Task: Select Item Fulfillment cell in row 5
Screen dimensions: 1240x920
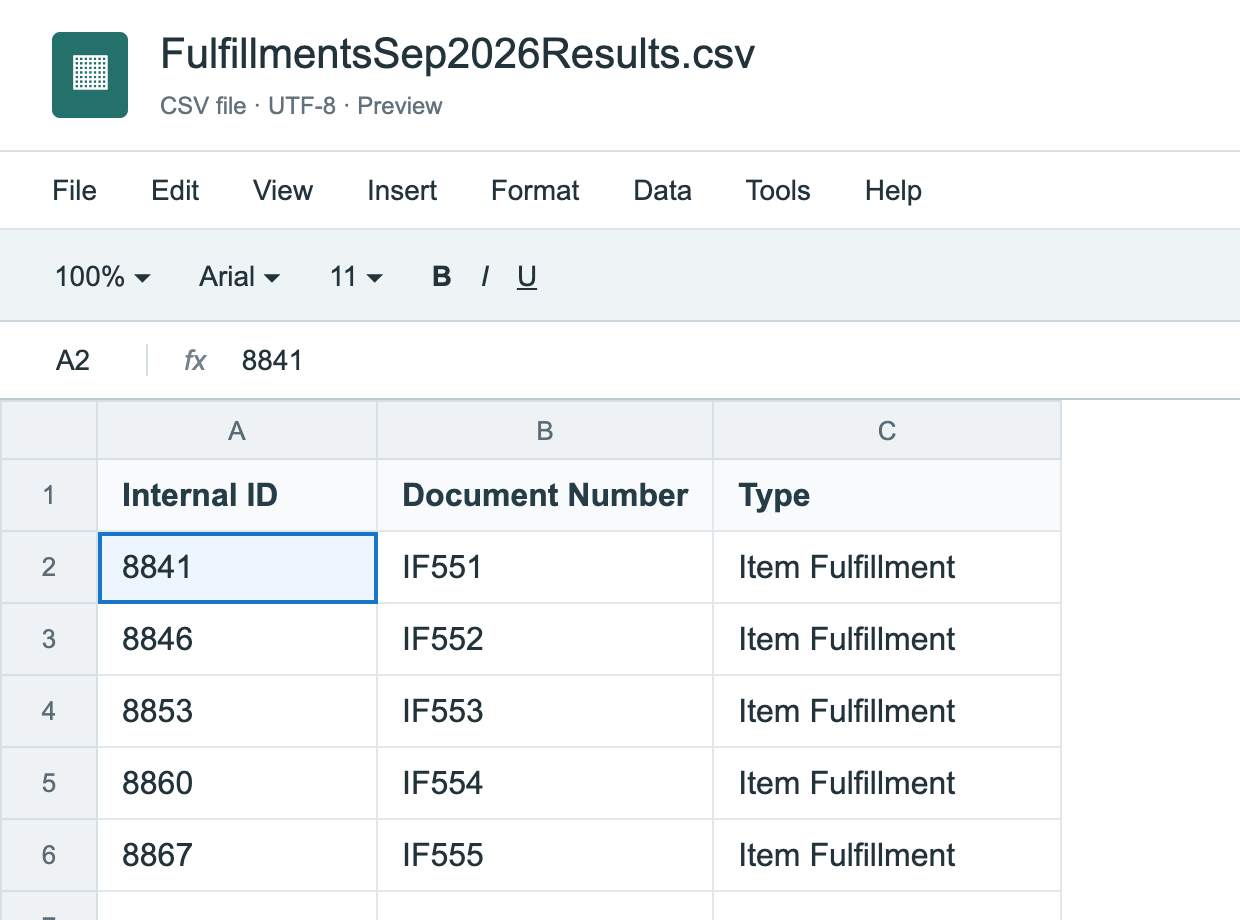Action: coord(887,783)
